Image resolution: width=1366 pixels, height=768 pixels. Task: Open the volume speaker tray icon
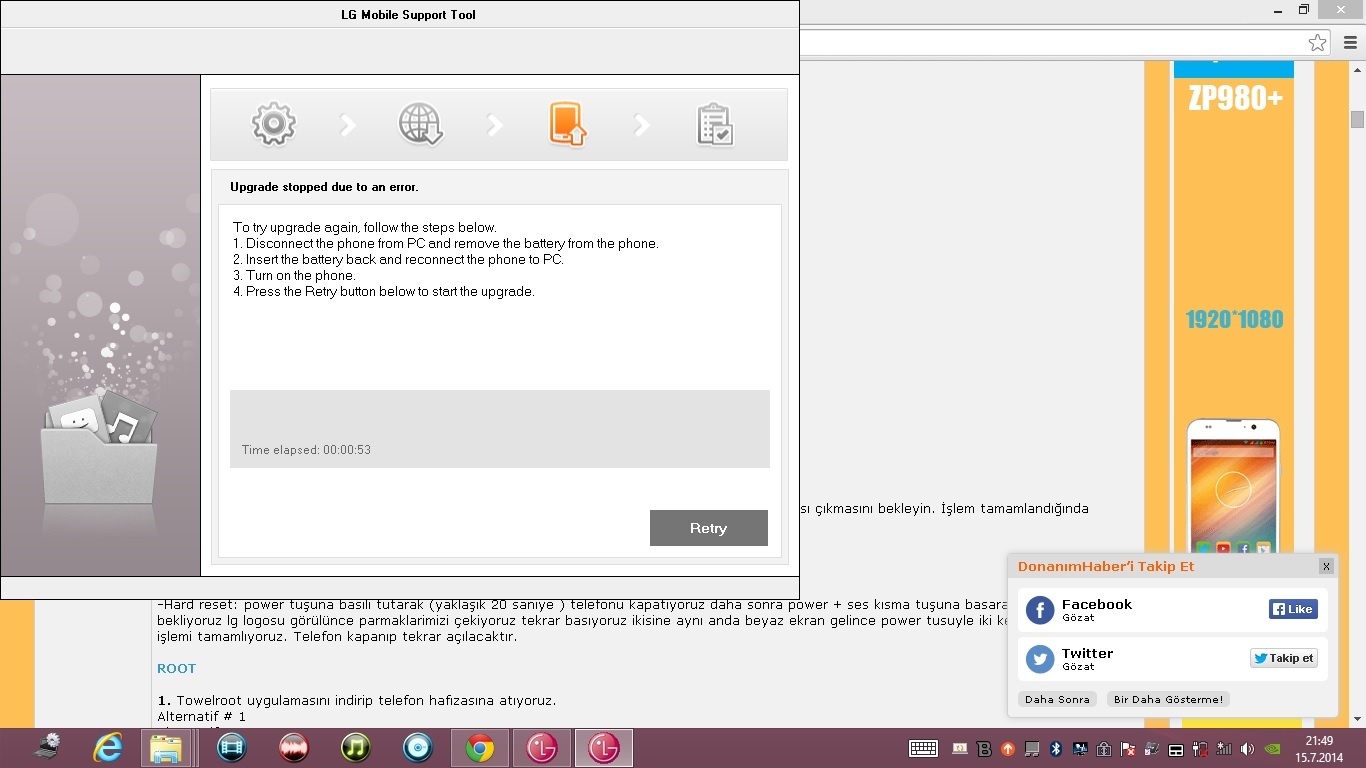coord(1247,748)
